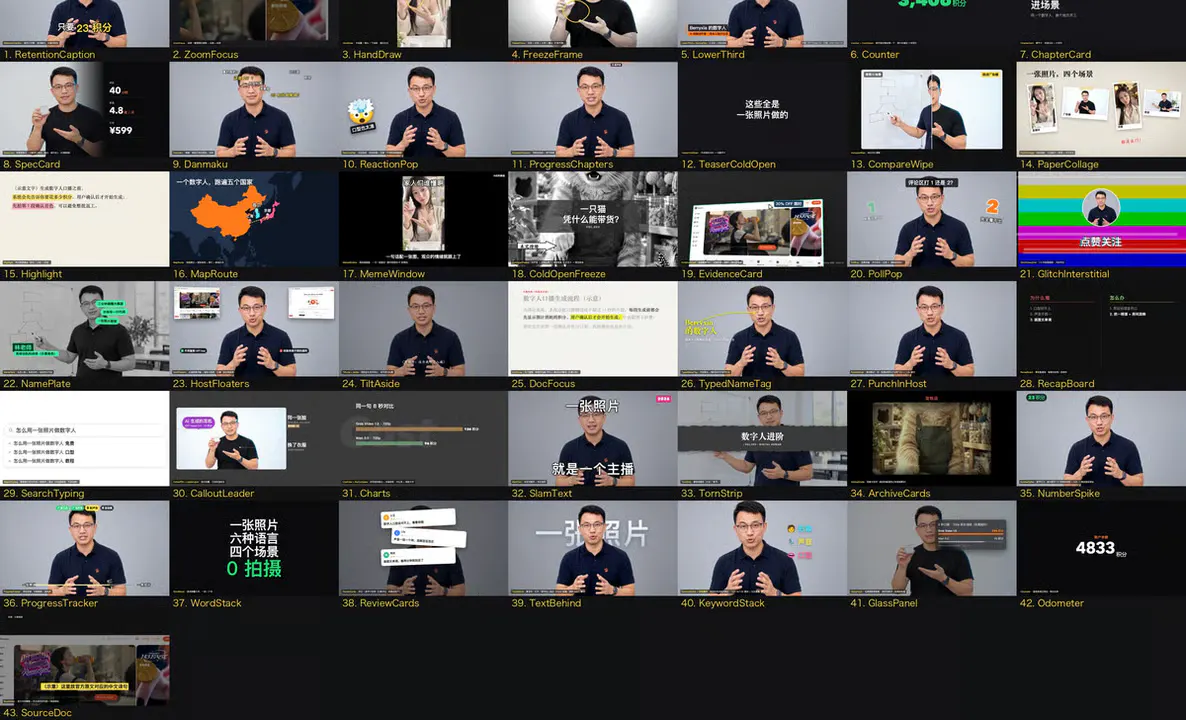1186x720 pixels.
Task: Open the TextBehind thumbnail
Action: click(593, 548)
